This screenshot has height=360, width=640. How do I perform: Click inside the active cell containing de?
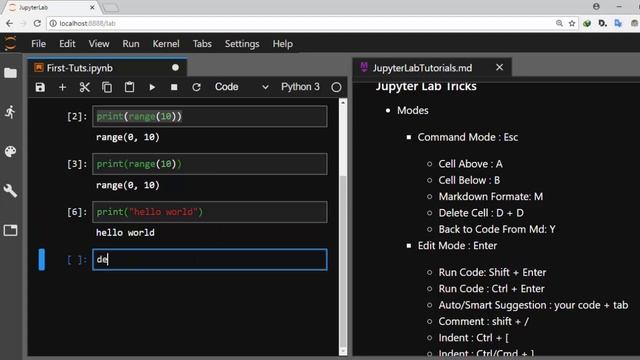(x=210, y=260)
